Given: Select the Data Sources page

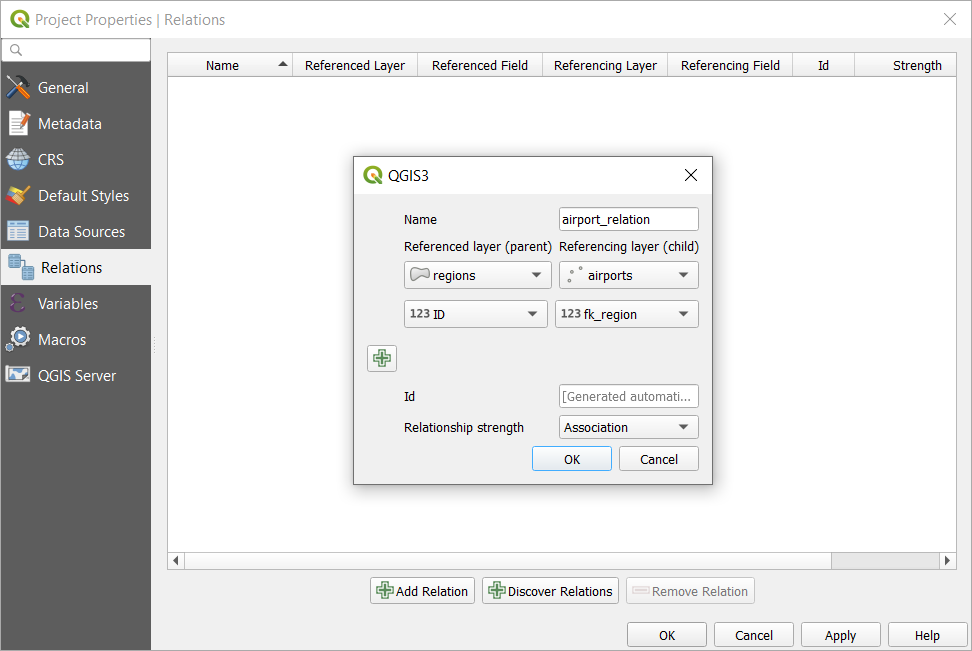Looking at the screenshot, I should [81, 232].
